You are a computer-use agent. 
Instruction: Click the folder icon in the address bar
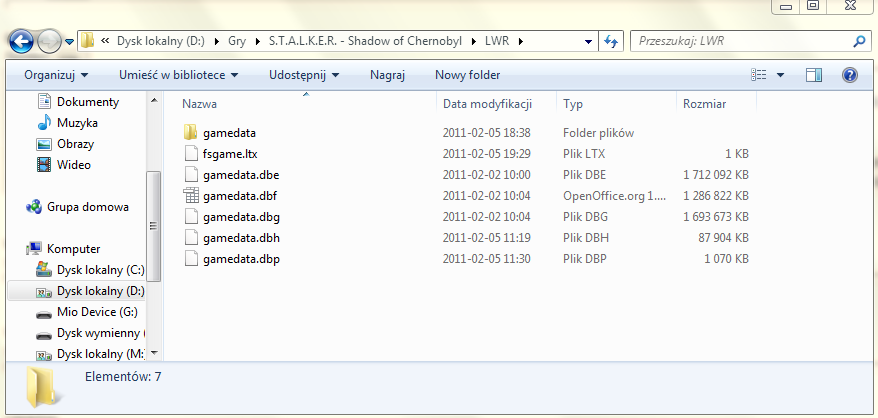pos(87,40)
